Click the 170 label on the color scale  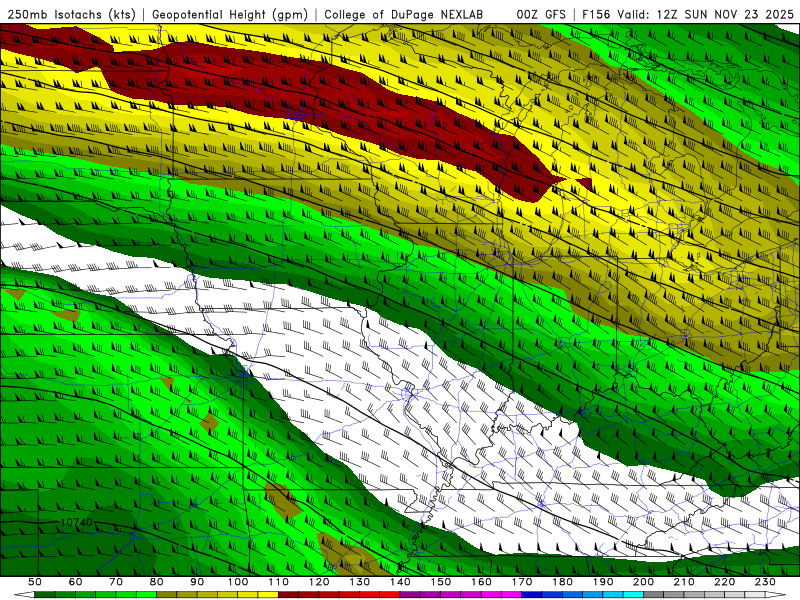(521, 582)
